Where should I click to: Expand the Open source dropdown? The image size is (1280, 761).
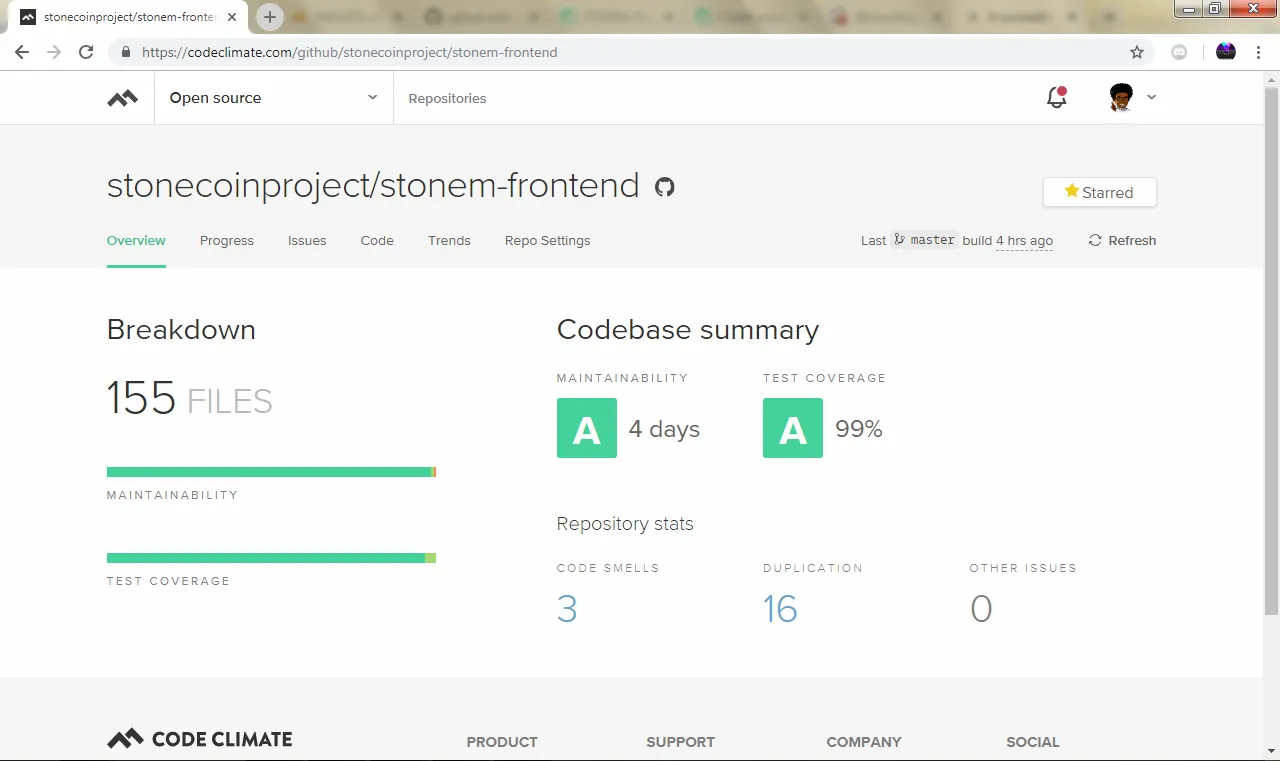point(274,98)
